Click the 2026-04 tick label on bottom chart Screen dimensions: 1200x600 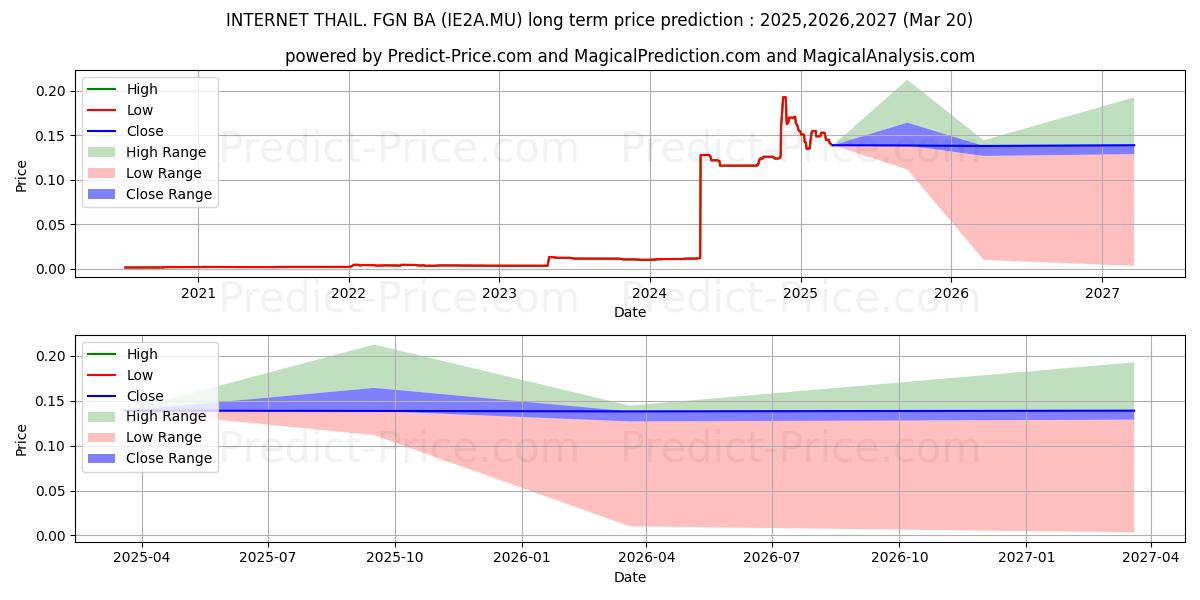point(647,558)
